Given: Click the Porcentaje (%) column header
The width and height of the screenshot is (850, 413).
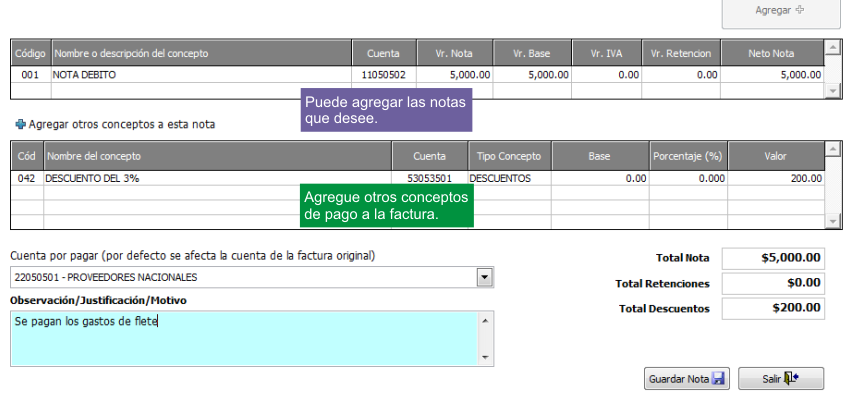Looking at the screenshot, I should click(x=688, y=156).
